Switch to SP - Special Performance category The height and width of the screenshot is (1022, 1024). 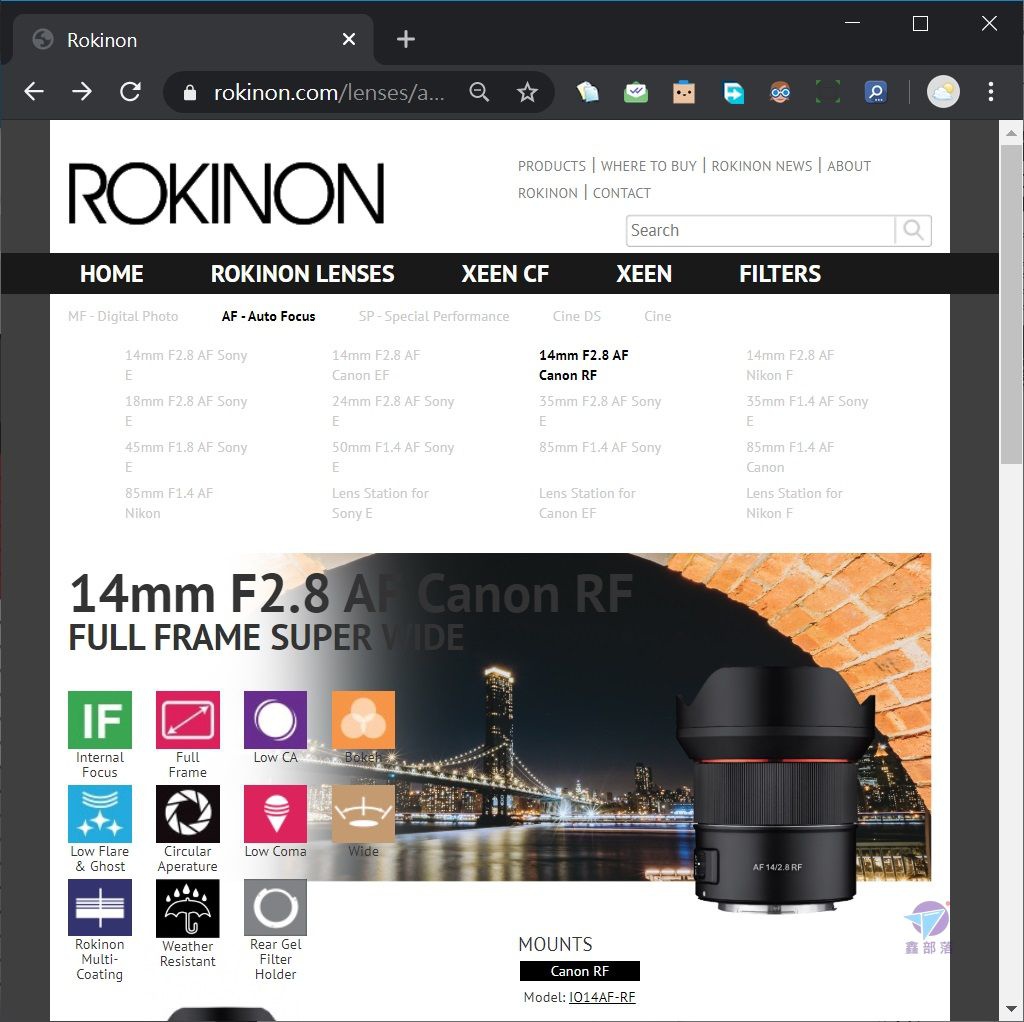tap(434, 316)
